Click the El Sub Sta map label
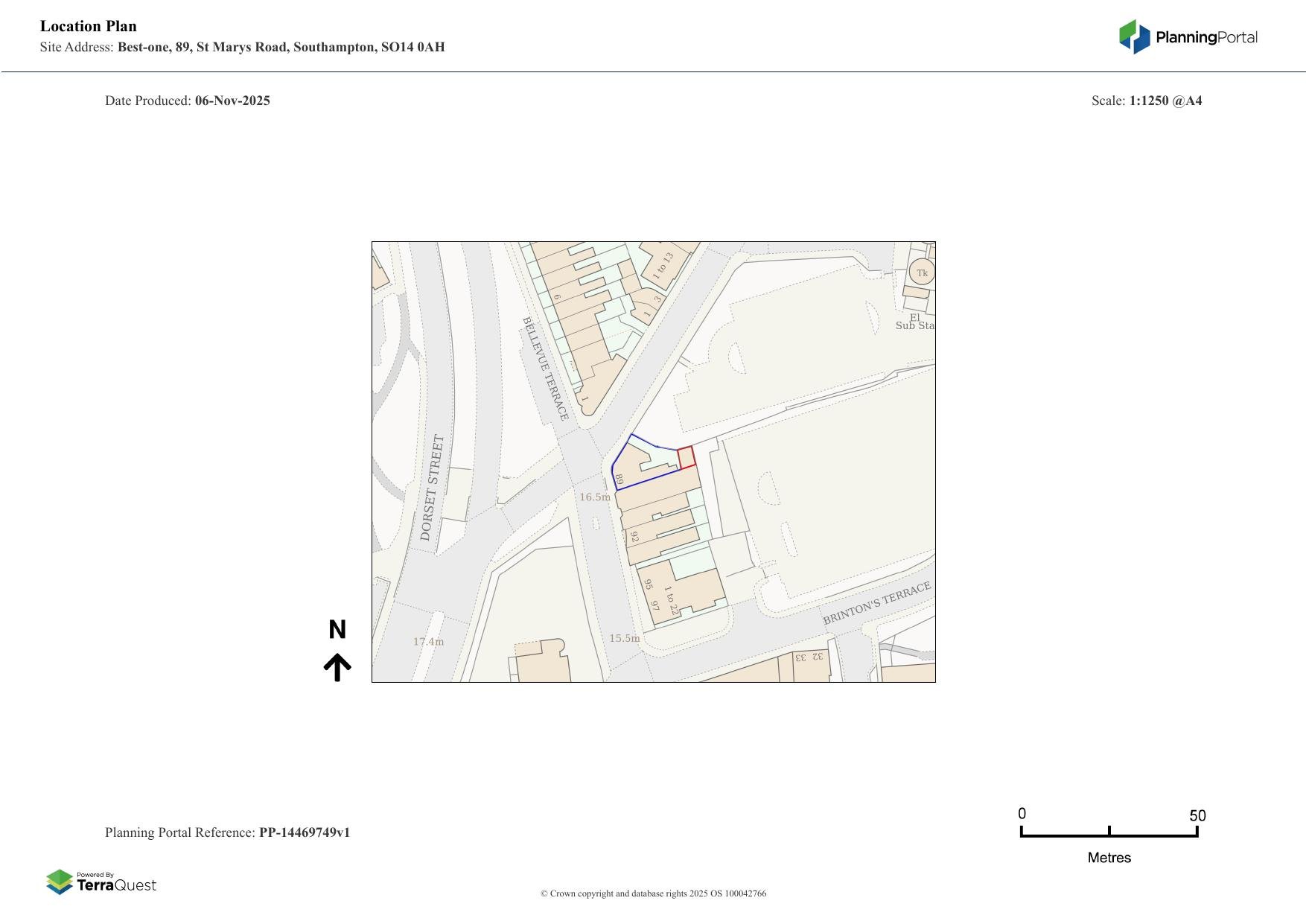 pyautogui.click(x=915, y=322)
